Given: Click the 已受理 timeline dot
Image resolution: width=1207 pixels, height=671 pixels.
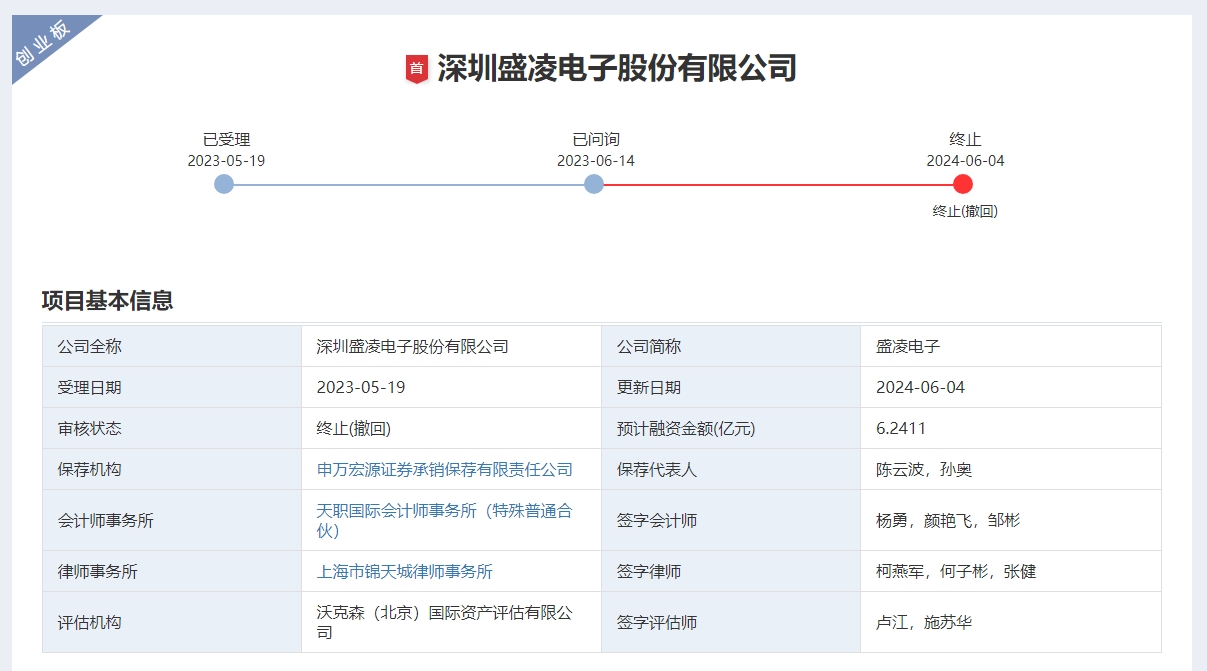Looking at the screenshot, I should (x=224, y=184).
